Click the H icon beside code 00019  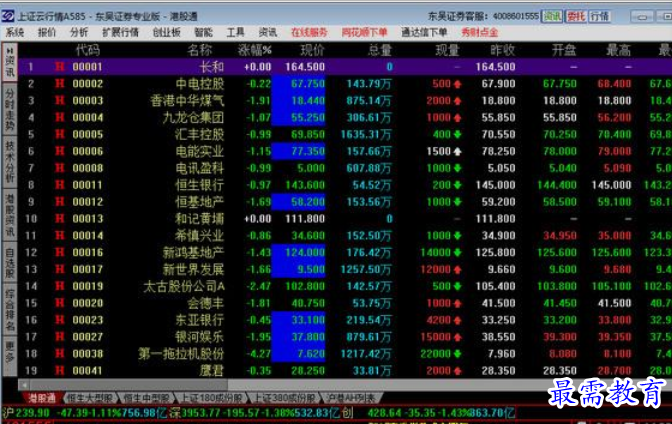pos(60,286)
